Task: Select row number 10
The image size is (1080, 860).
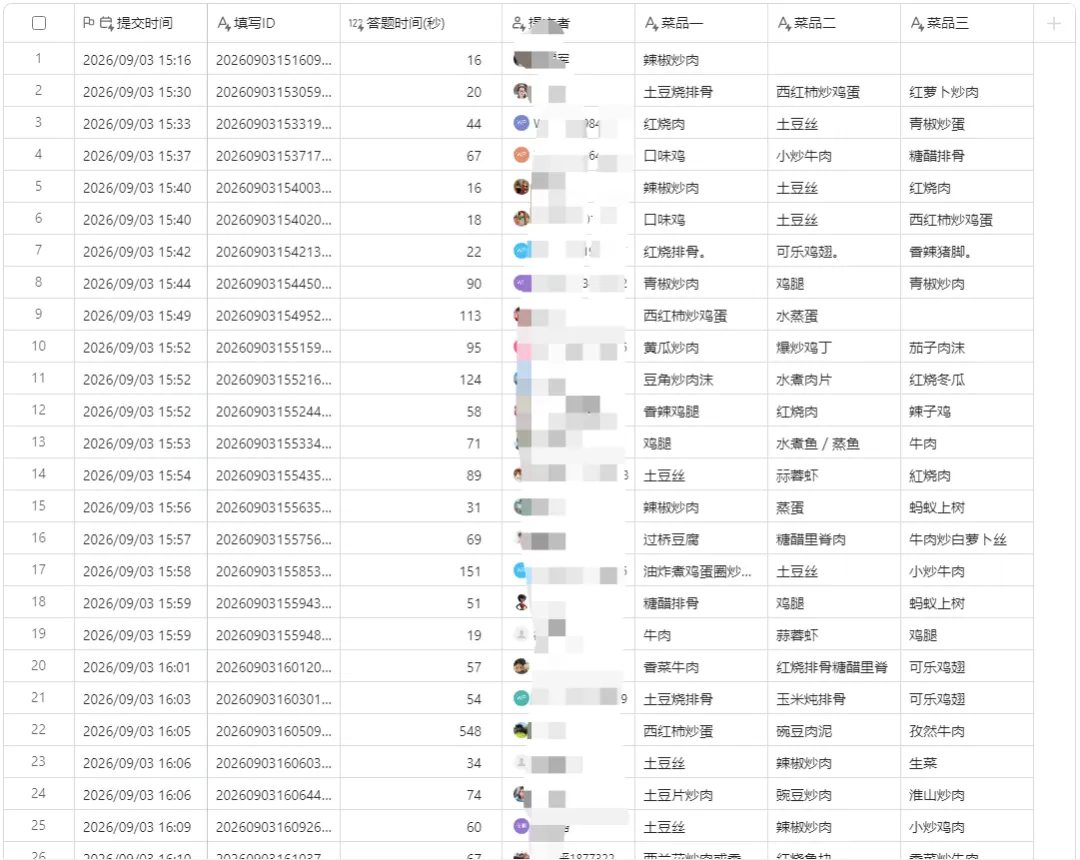Action: [x=39, y=346]
